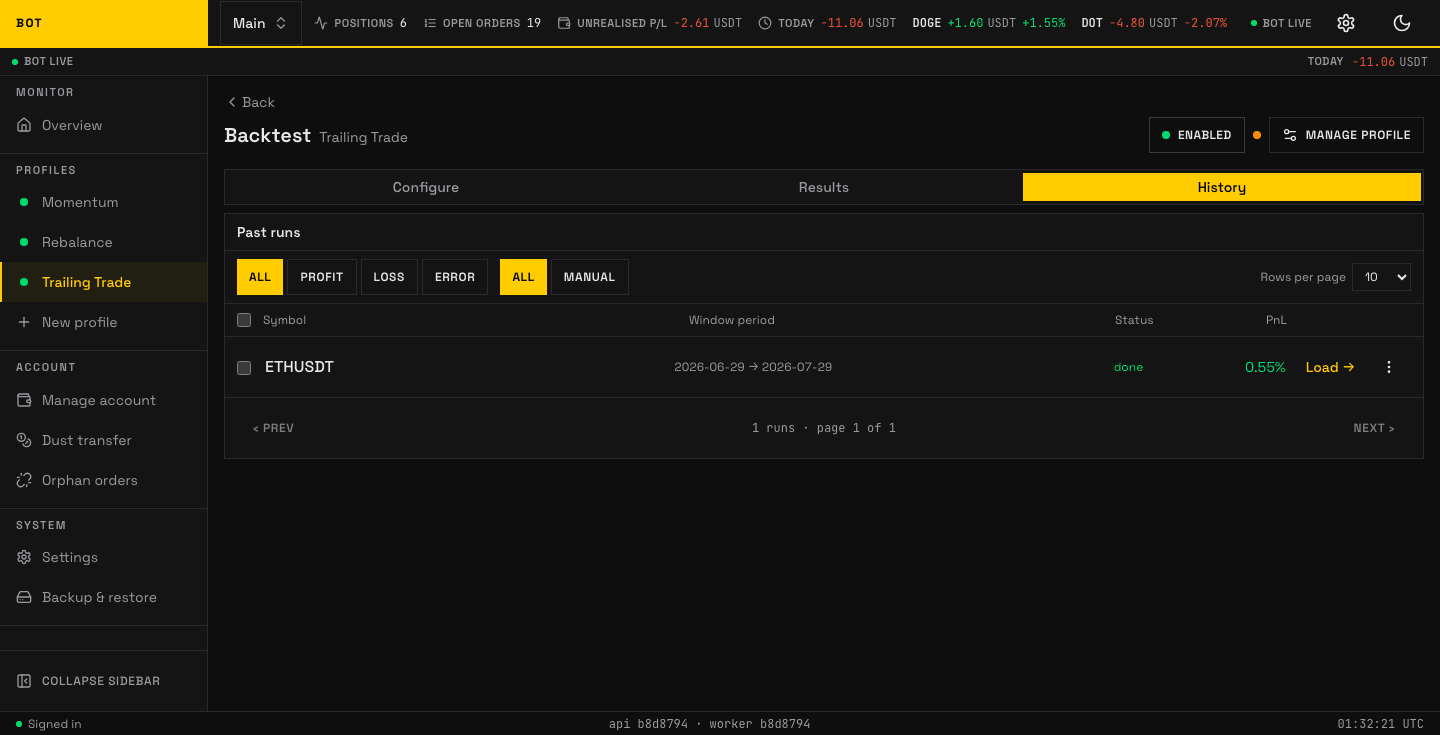
Task: Check the ETHUSDT row checkbox
Action: click(244, 368)
